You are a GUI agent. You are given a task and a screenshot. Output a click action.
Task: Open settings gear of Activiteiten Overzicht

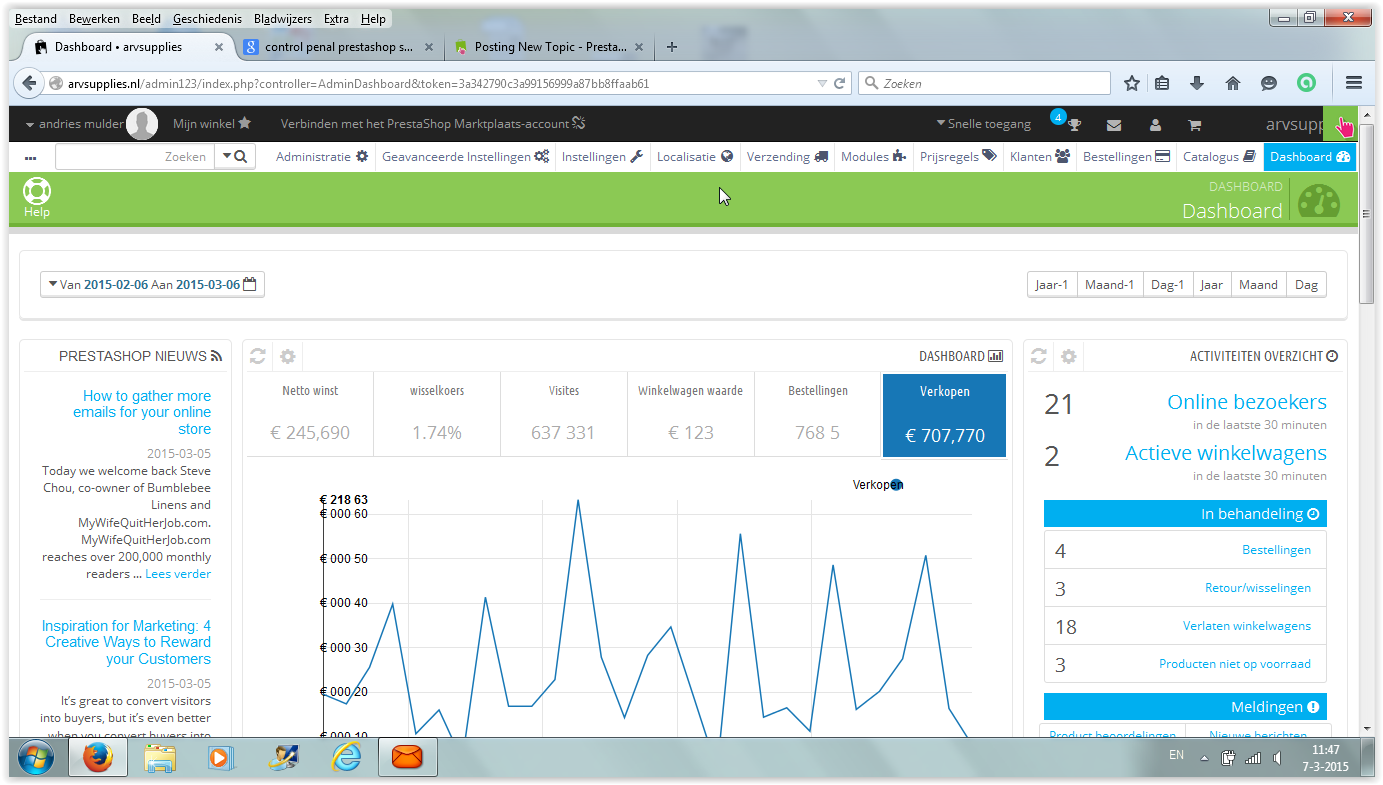(x=1069, y=356)
